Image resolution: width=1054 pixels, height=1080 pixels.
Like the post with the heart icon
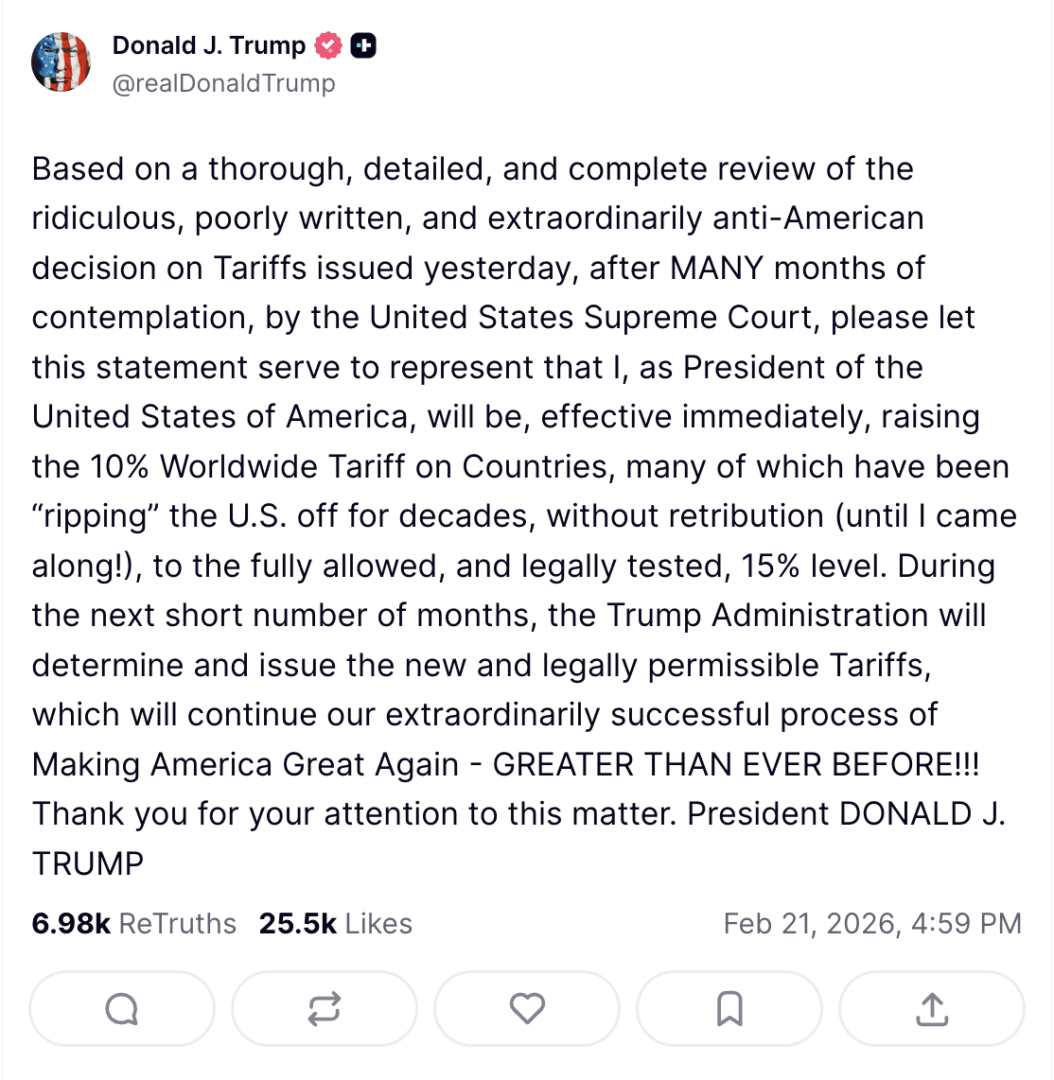point(526,1009)
